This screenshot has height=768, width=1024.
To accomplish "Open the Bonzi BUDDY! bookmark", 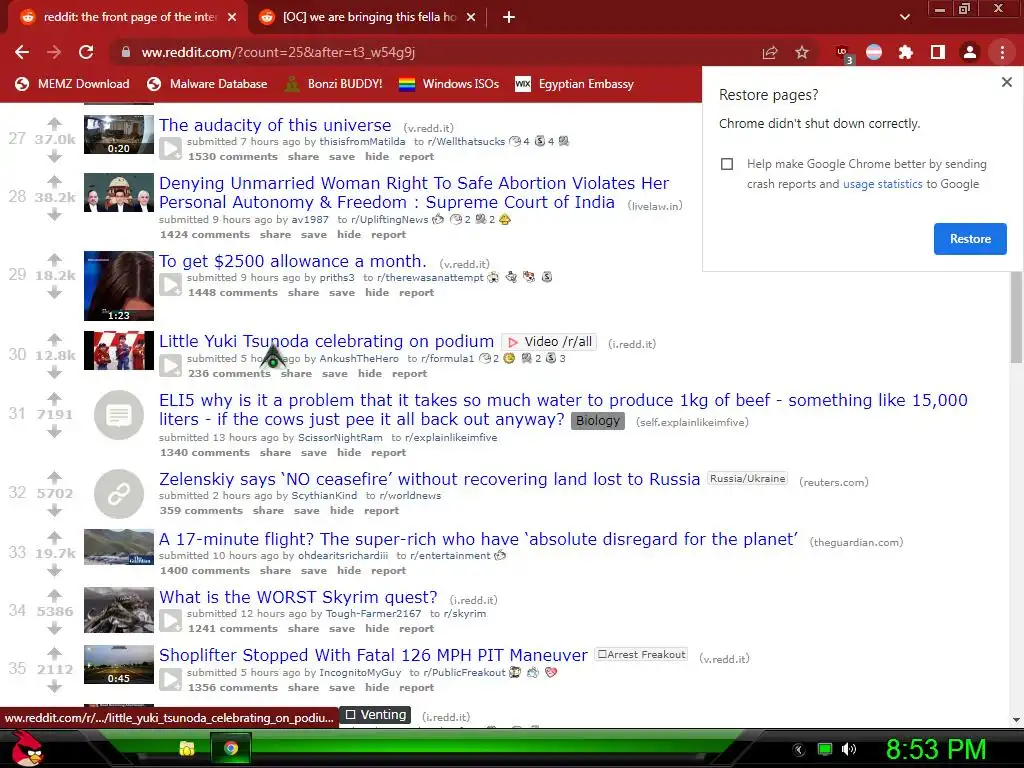I will (x=334, y=84).
